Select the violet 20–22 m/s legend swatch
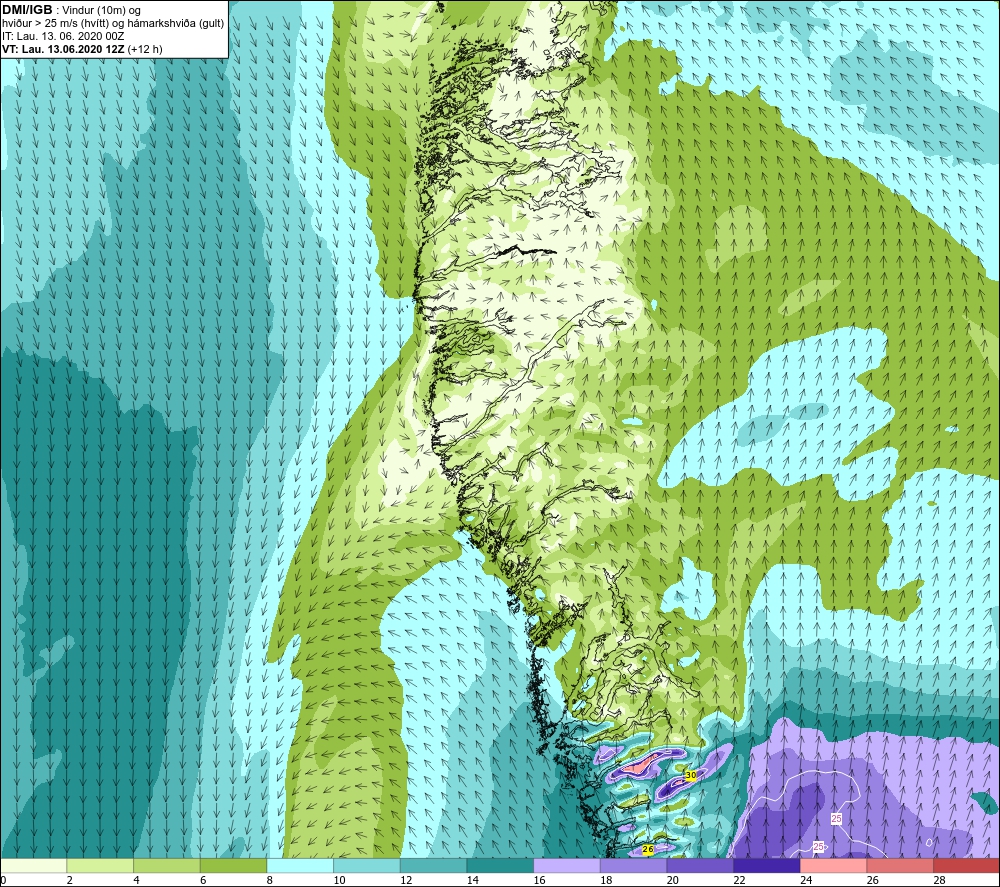 pyautogui.click(x=700, y=865)
